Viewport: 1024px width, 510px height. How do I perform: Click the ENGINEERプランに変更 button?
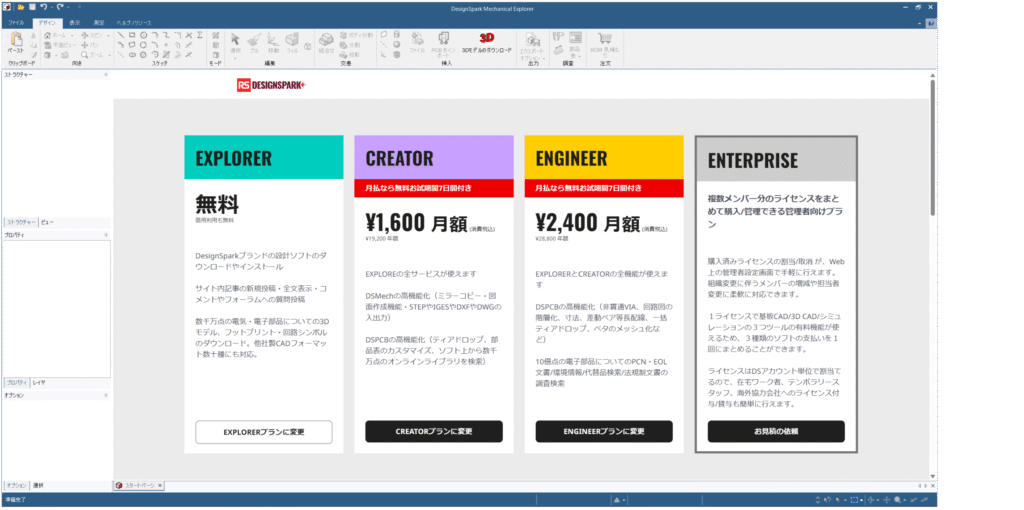[604, 432]
